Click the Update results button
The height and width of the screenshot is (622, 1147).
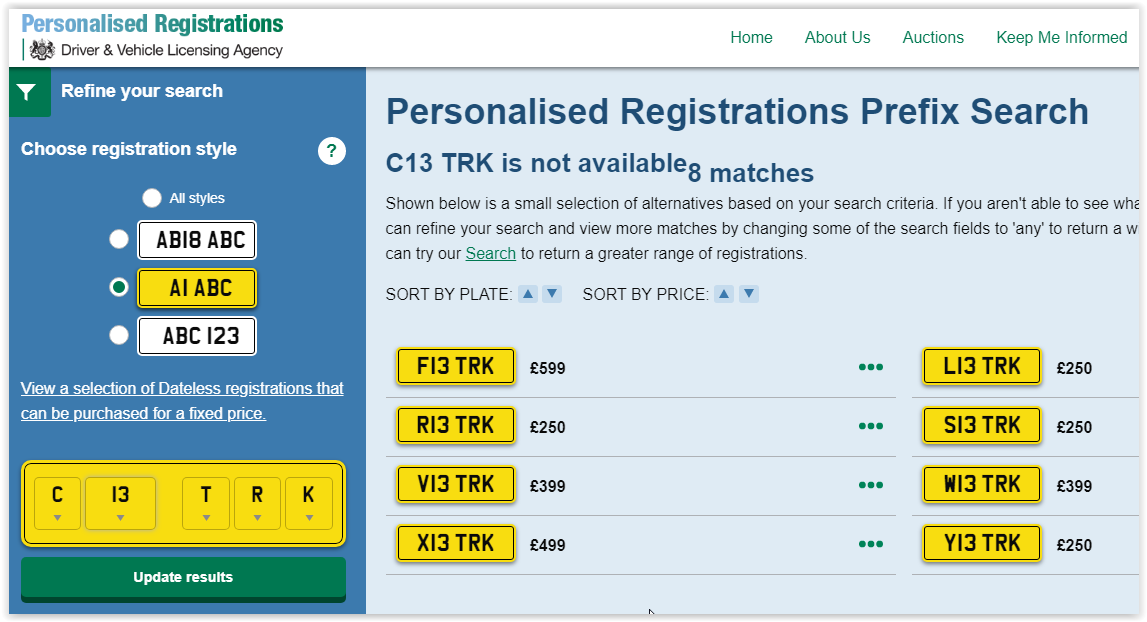pos(183,578)
